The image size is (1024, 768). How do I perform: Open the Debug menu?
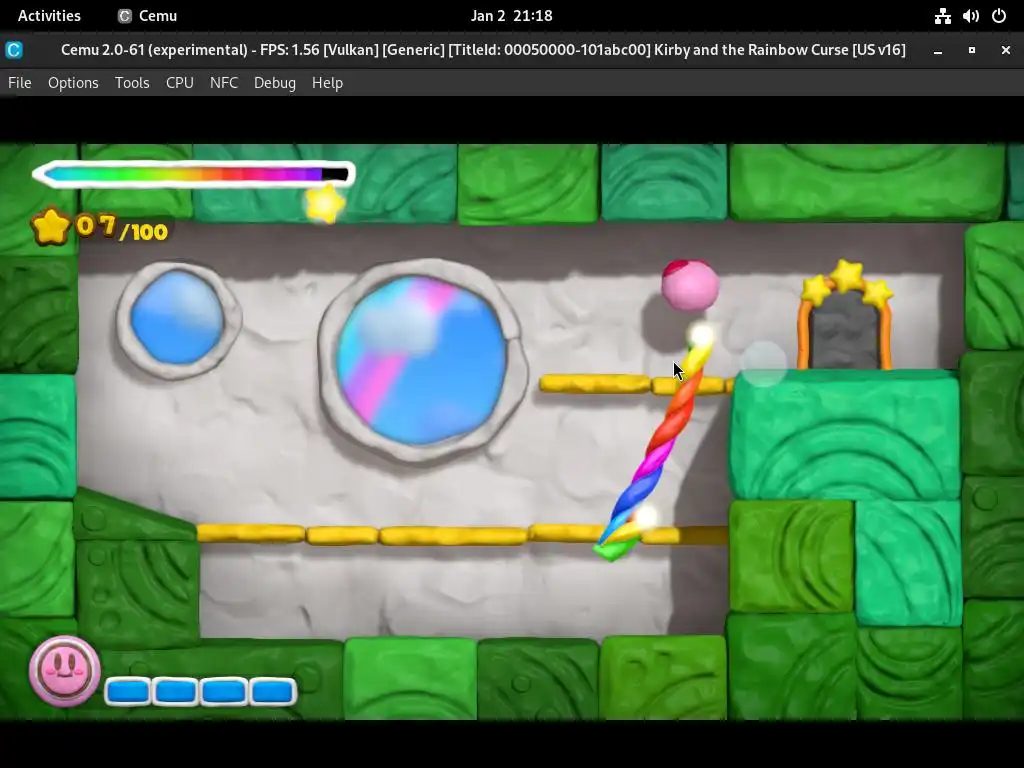(275, 83)
